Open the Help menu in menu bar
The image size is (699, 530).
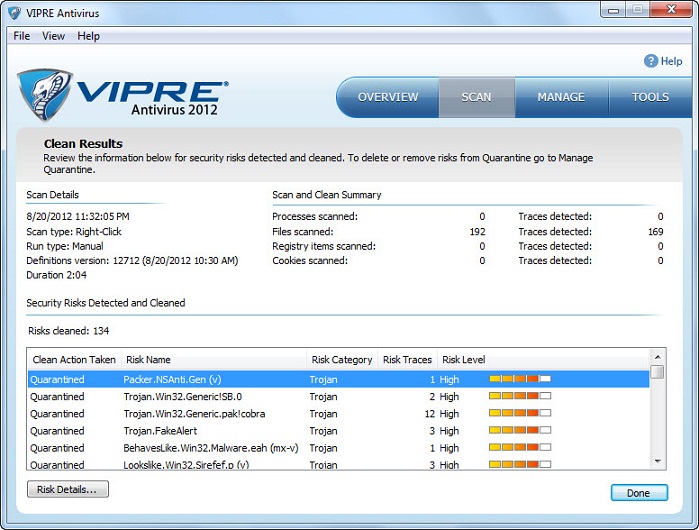[x=88, y=36]
